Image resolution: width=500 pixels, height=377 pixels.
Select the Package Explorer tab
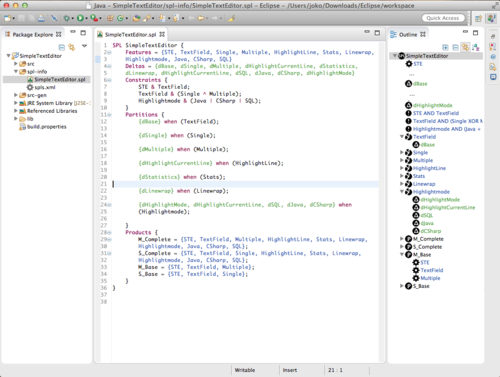(x=33, y=34)
